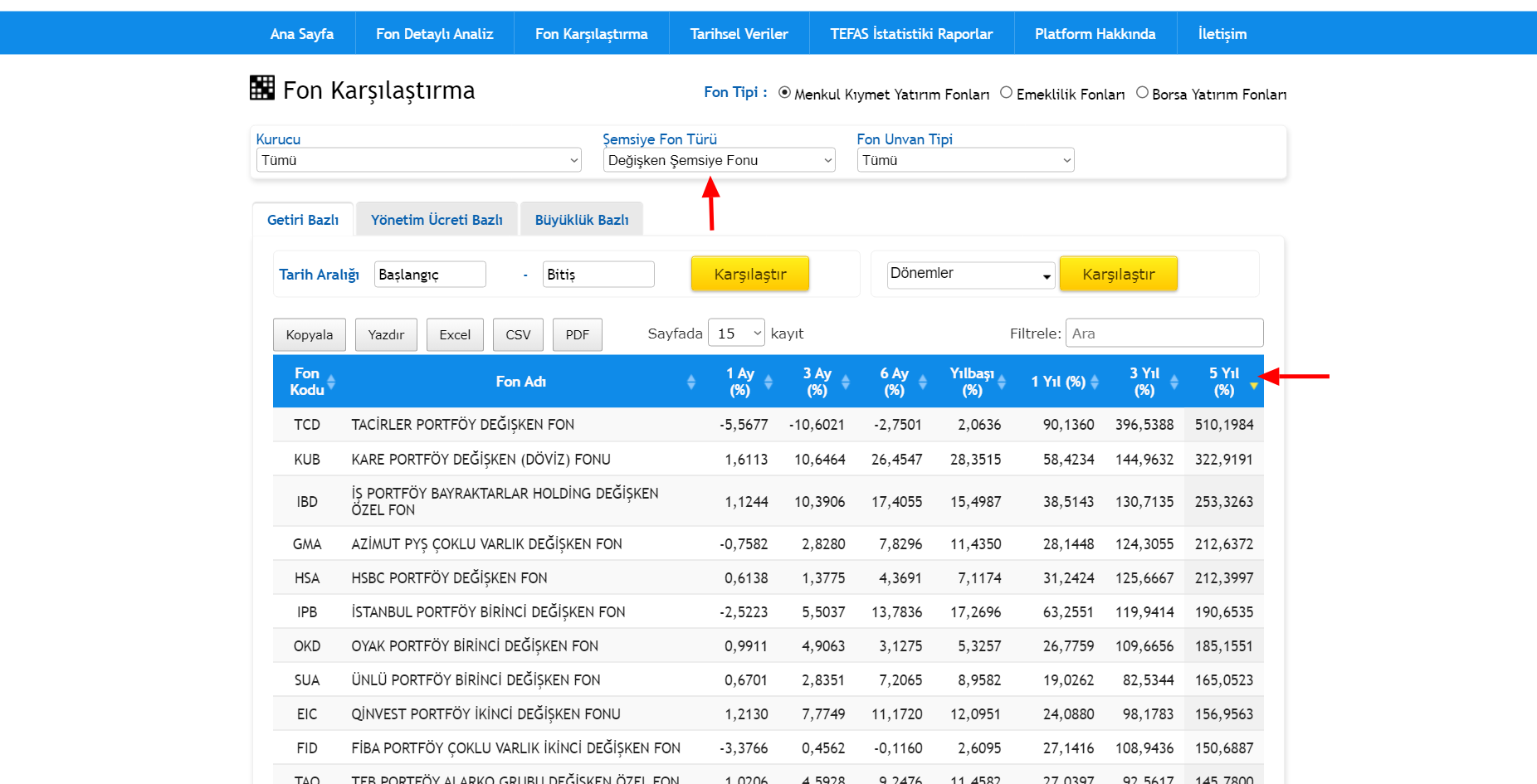Select Menkul Kıymet Yatırım Fonları radio
Image resolution: width=1537 pixels, height=784 pixels.
pos(784,93)
